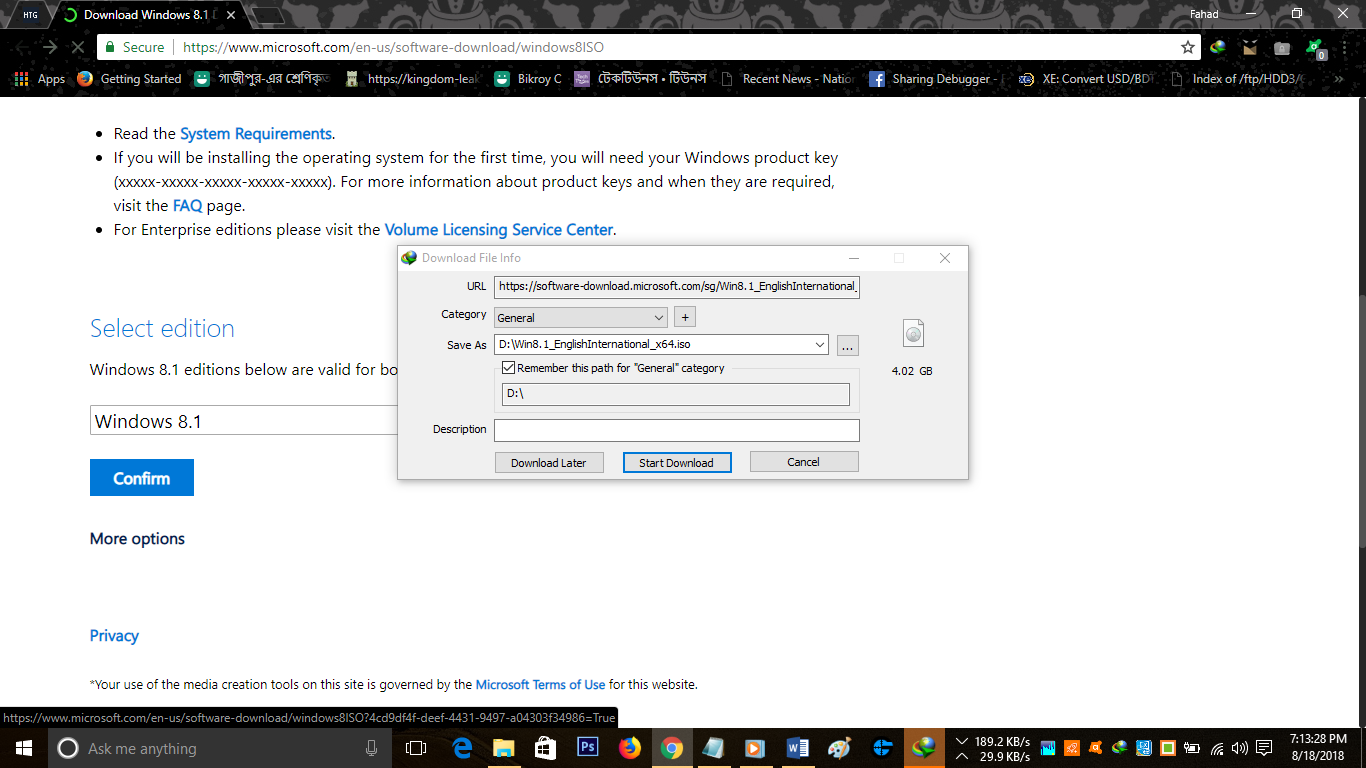The height and width of the screenshot is (768, 1366).
Task: Expand More options on the page
Action: (x=137, y=539)
